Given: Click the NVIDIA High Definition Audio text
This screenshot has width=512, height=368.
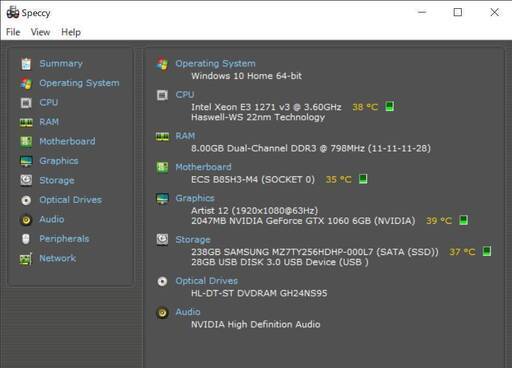Looking at the screenshot, I should click(x=255, y=324).
